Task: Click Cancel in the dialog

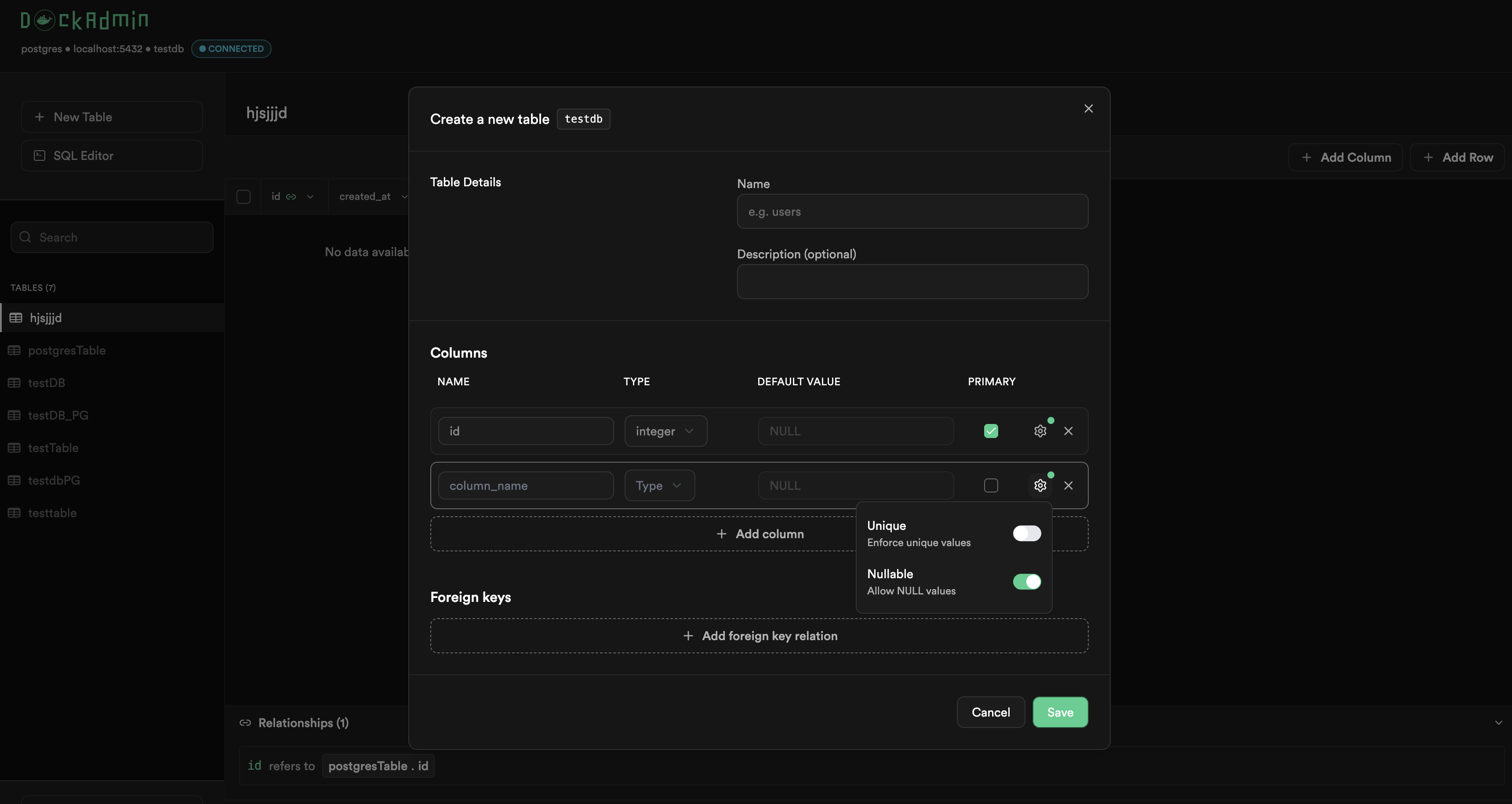Action: click(991, 713)
